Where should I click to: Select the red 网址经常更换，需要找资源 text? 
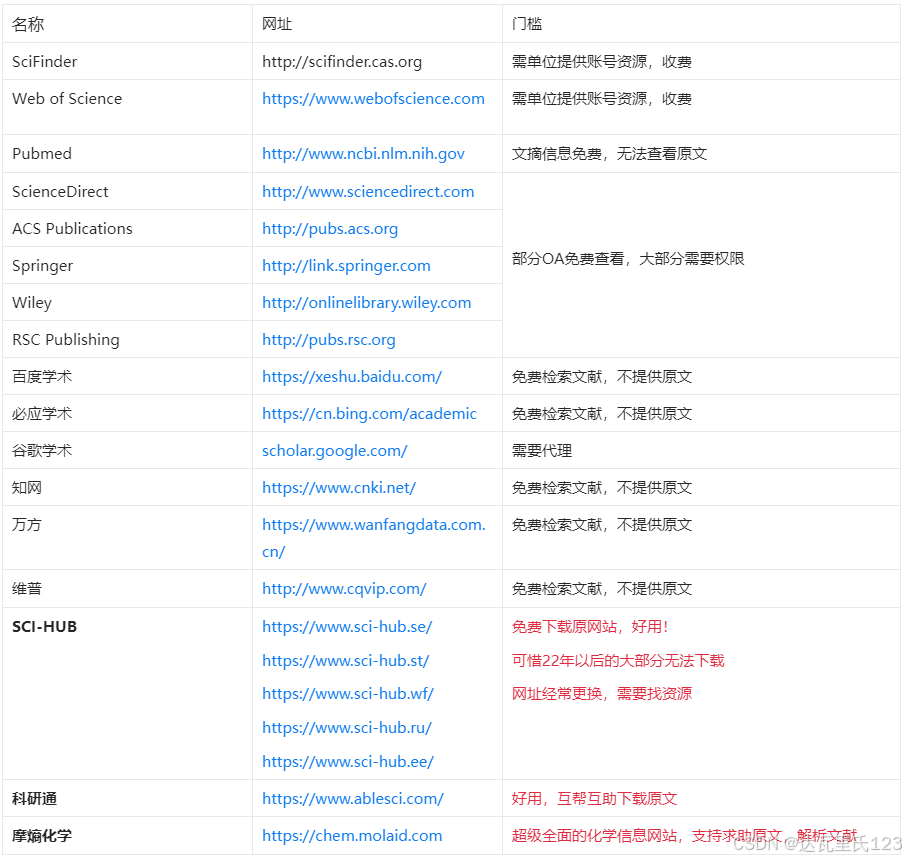click(x=601, y=694)
